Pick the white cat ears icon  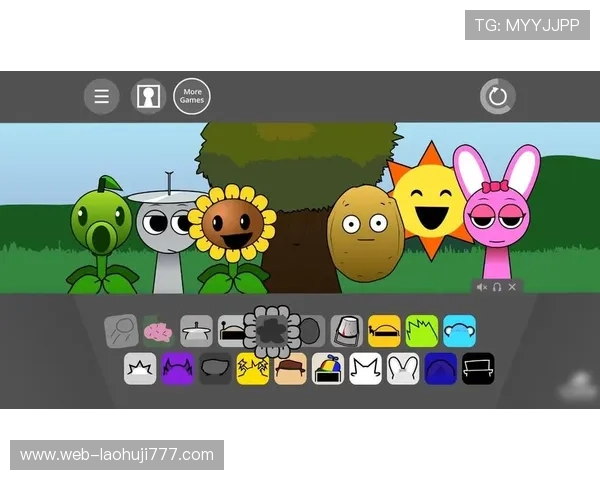(365, 369)
